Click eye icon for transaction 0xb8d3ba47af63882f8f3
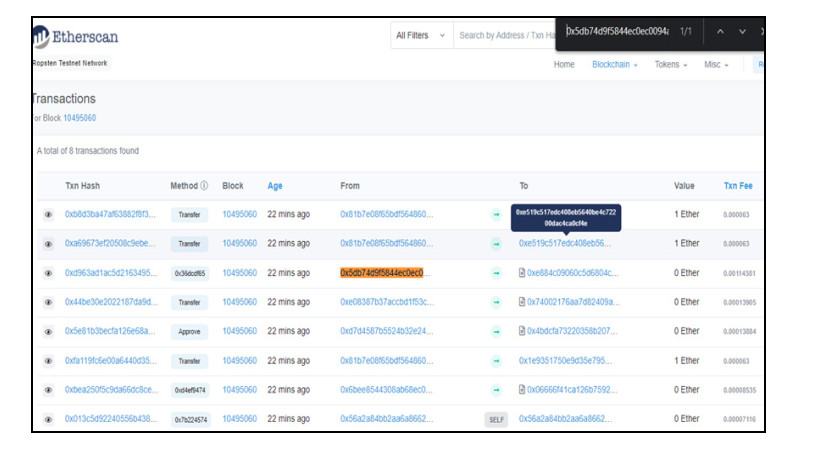The image size is (840, 453). tap(48, 215)
